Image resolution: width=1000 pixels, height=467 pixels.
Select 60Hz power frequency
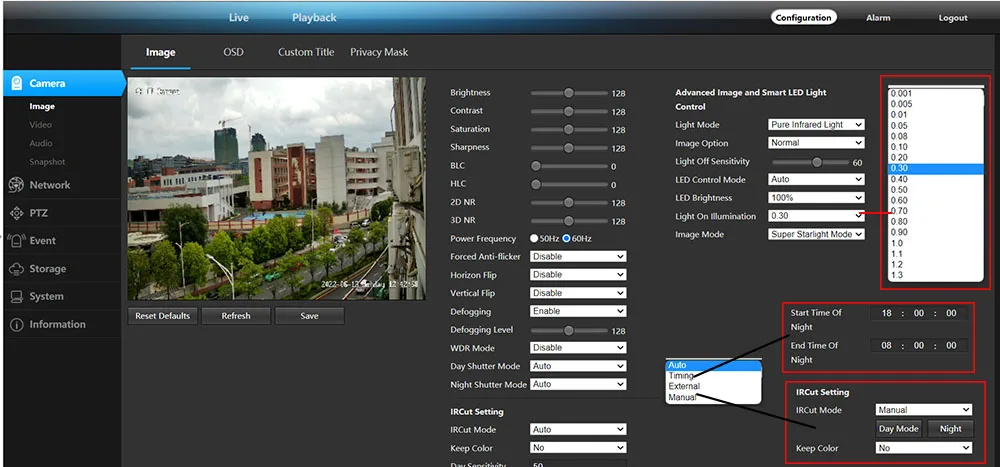pyautogui.click(x=567, y=239)
